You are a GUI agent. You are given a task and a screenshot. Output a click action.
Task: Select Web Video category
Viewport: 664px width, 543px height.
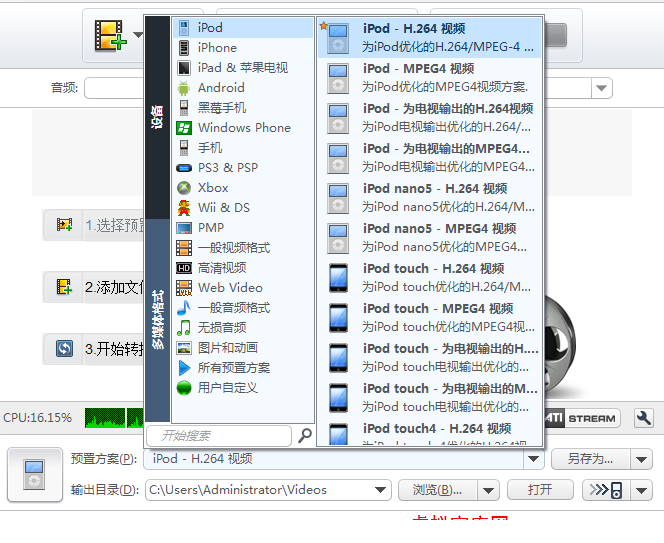(x=243, y=288)
